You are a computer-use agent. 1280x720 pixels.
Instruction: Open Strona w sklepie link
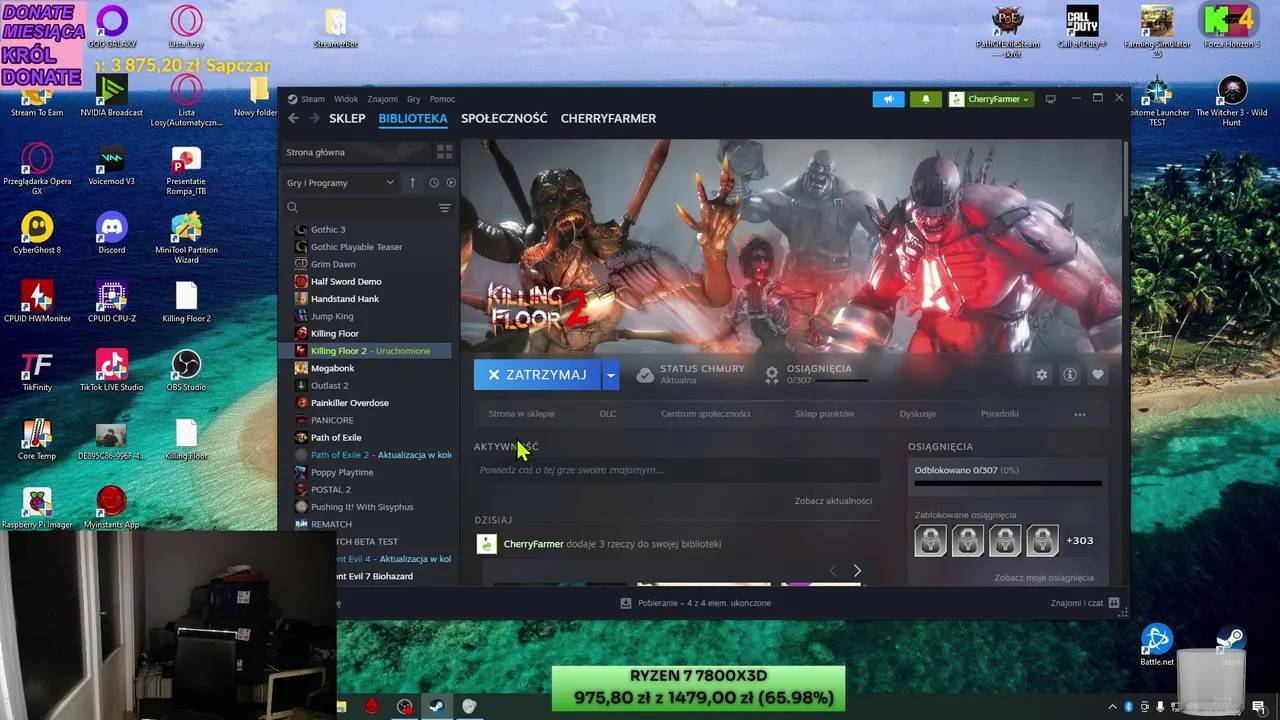point(521,413)
